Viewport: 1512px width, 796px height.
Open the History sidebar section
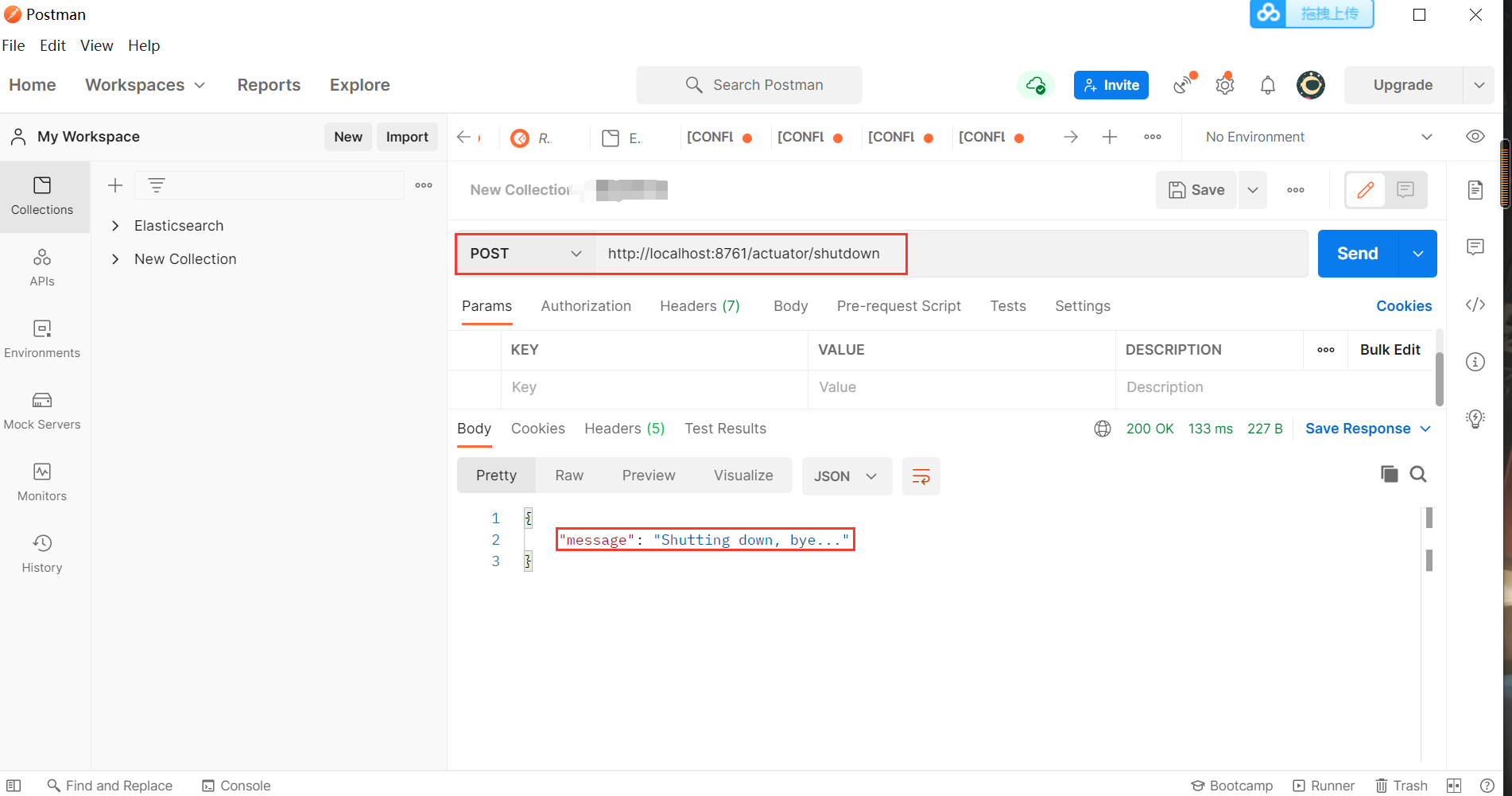pyautogui.click(x=42, y=554)
